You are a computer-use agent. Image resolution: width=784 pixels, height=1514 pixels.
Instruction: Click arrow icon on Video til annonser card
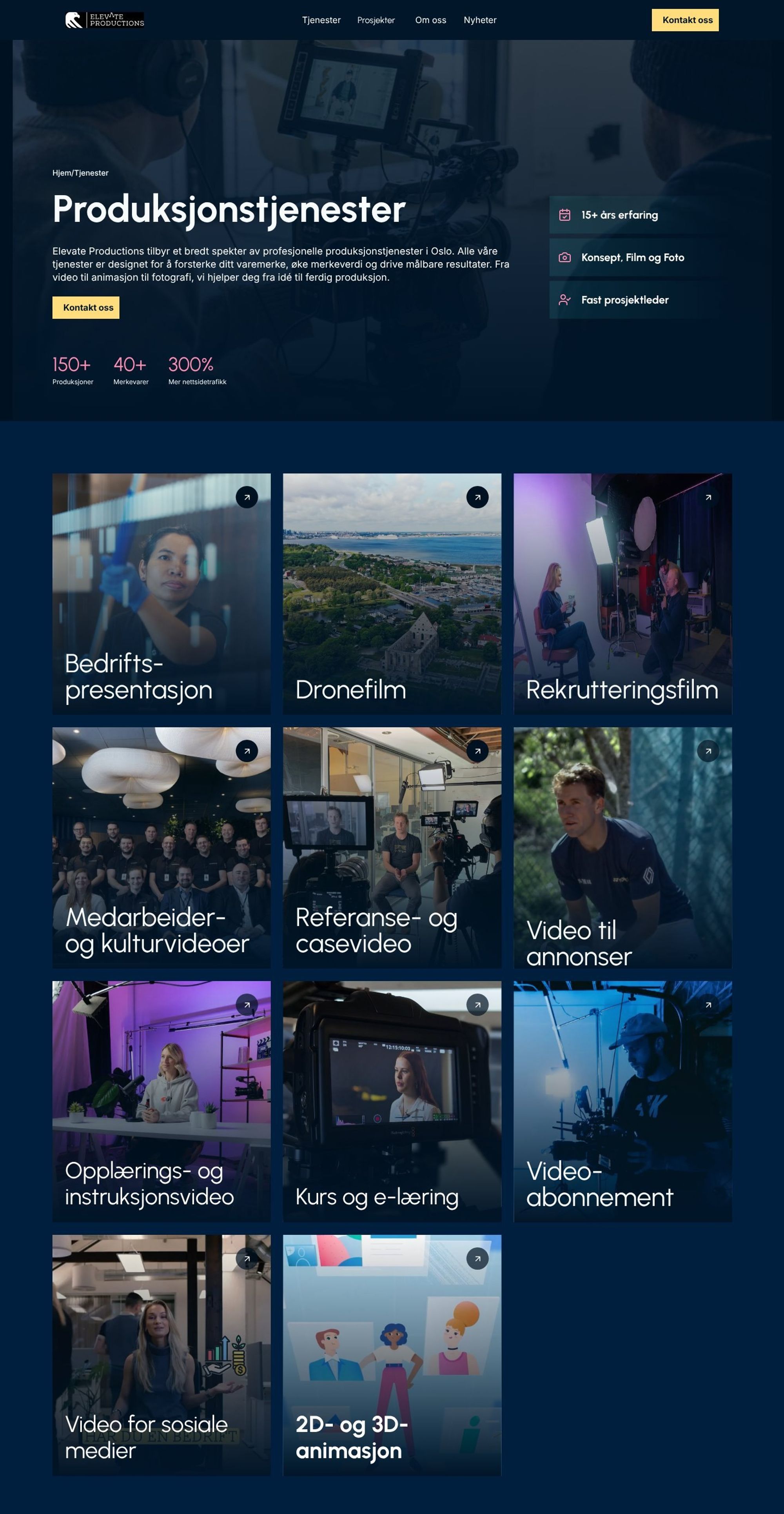click(708, 751)
